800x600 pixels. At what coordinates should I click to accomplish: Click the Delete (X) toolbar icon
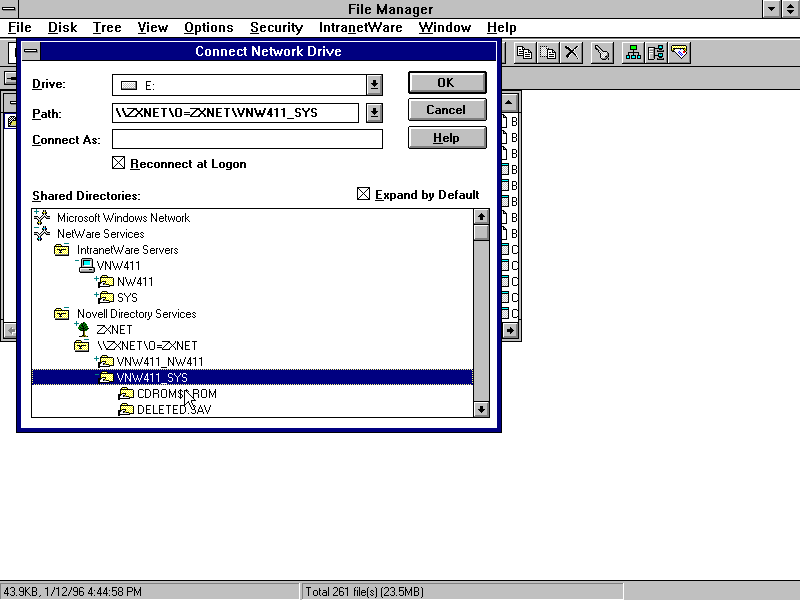[572, 53]
